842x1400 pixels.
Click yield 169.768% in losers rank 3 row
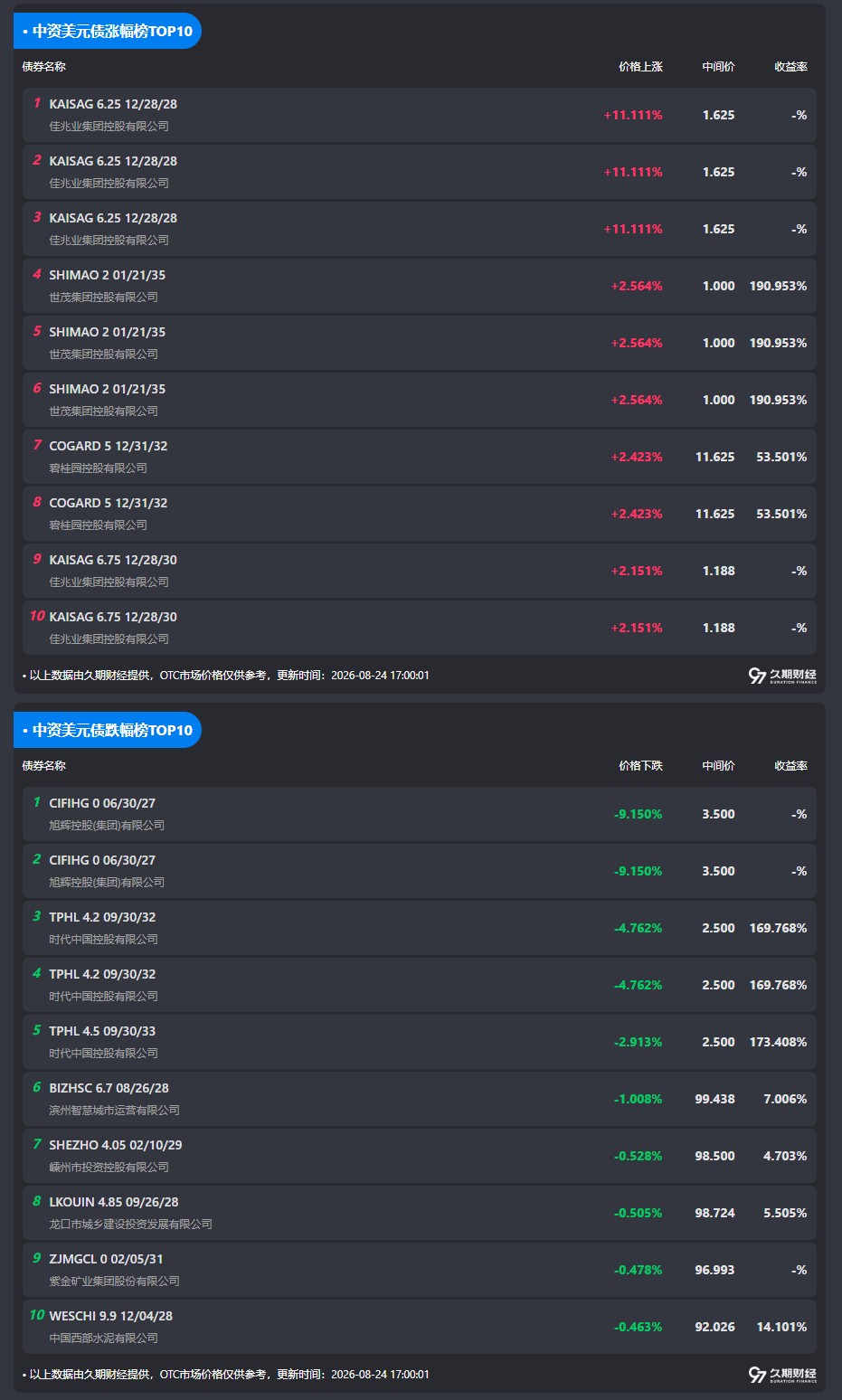pyautogui.click(x=778, y=928)
